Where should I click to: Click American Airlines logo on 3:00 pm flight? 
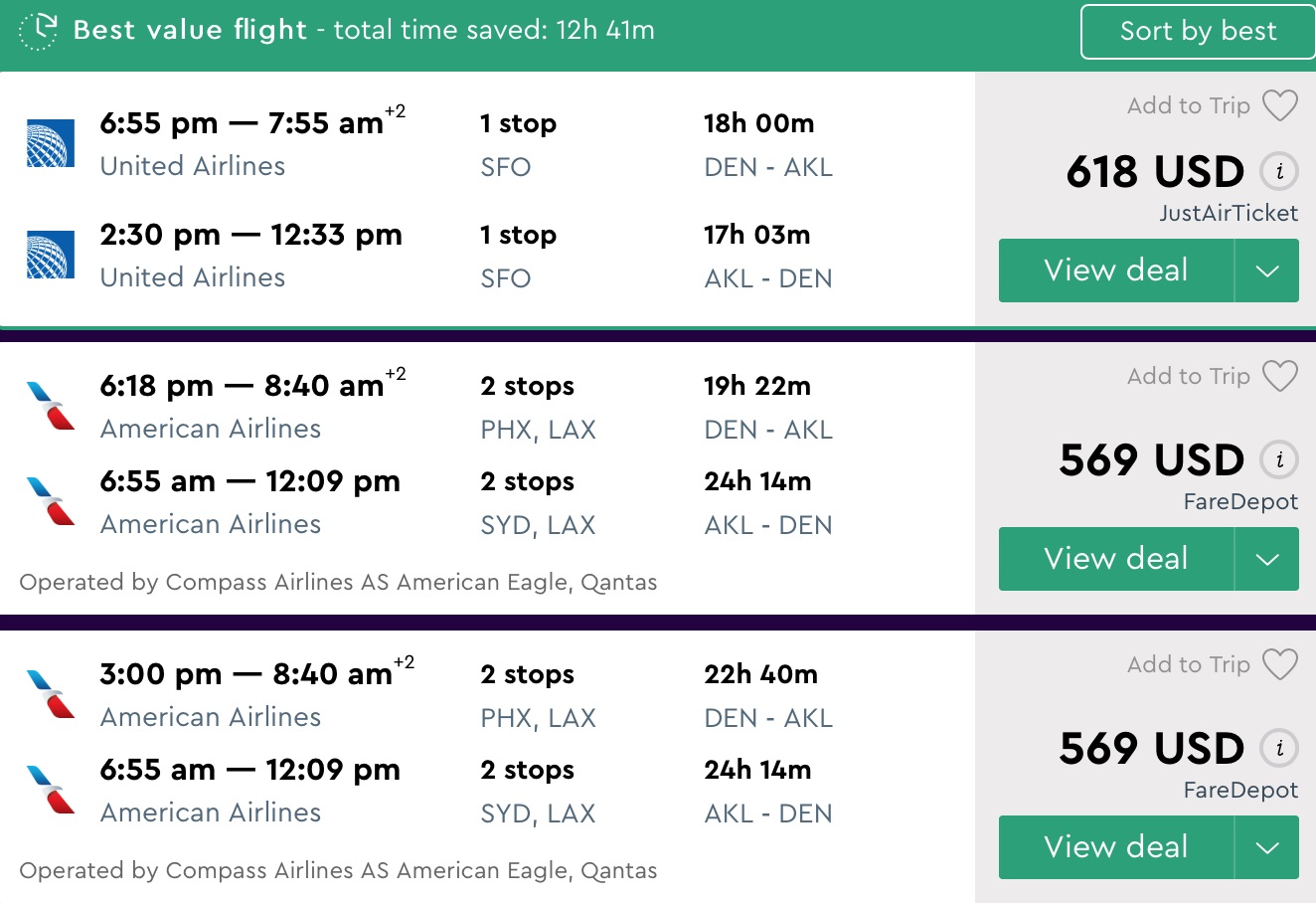(x=51, y=694)
